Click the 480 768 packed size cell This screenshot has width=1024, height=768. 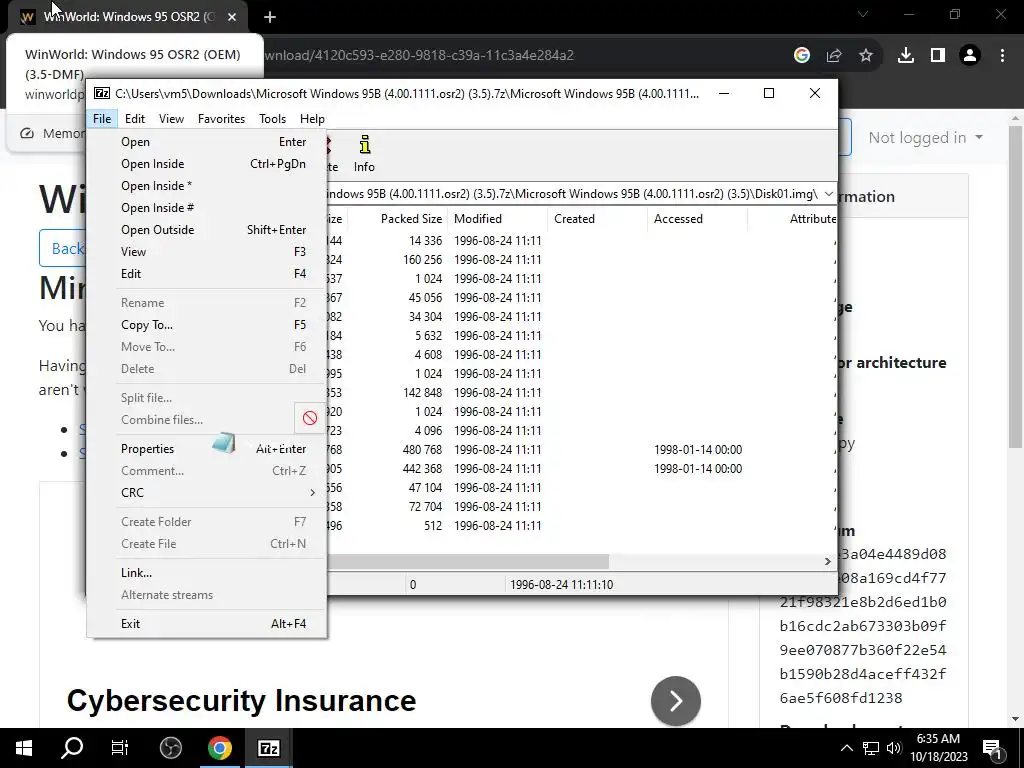[422, 449]
